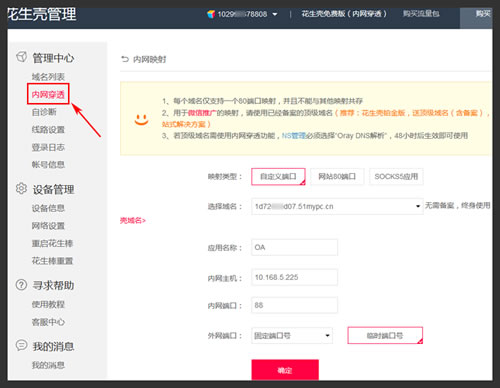The height and width of the screenshot is (388, 500).
Task: Click the NS管理 blue link
Action: [294, 136]
